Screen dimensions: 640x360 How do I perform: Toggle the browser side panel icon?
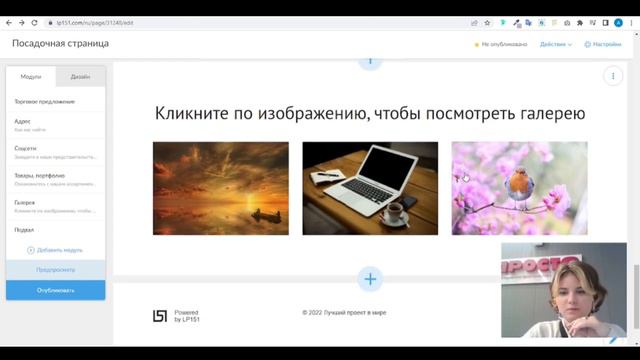(x=605, y=23)
